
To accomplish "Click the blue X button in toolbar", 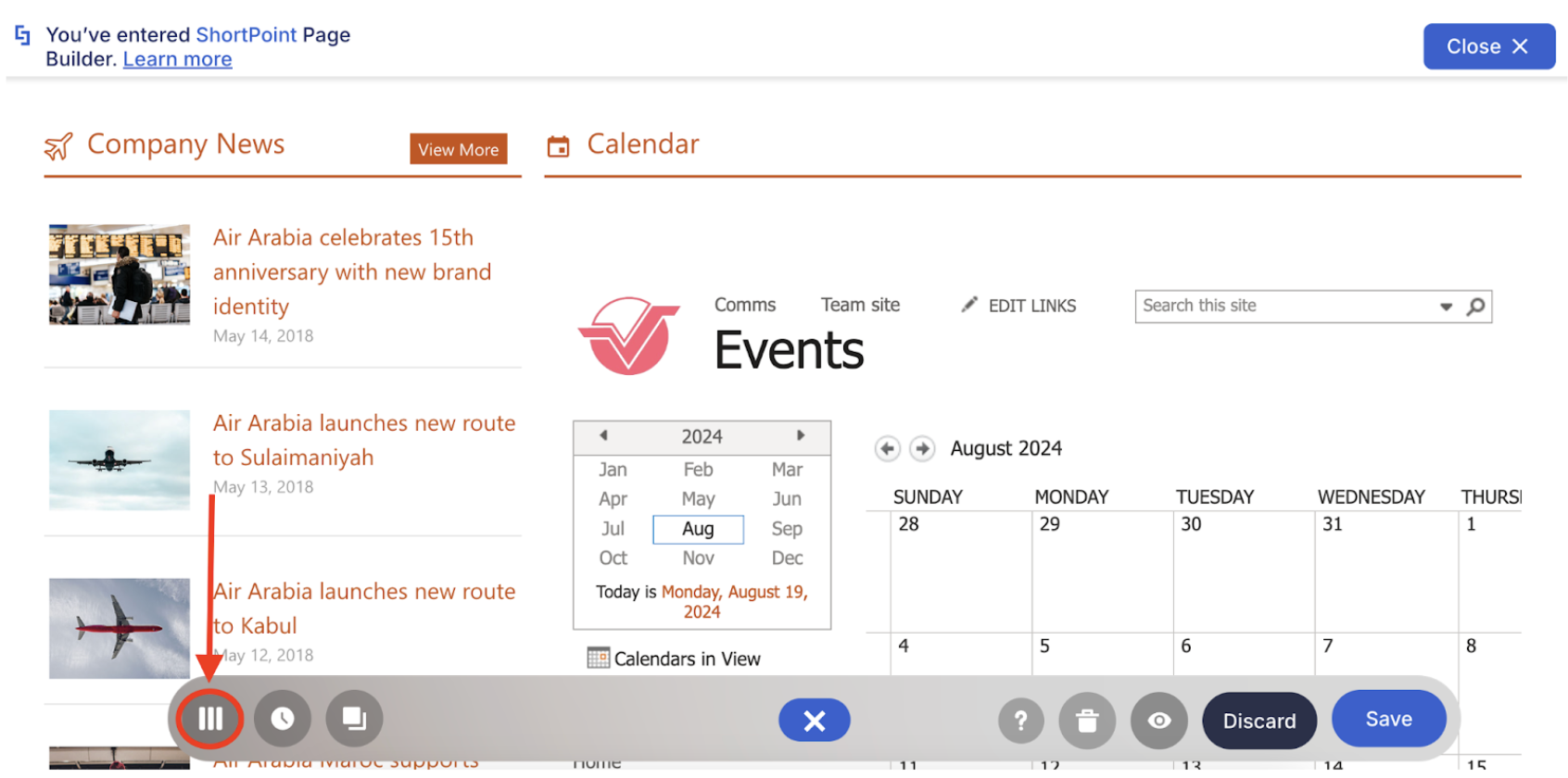I will [815, 721].
